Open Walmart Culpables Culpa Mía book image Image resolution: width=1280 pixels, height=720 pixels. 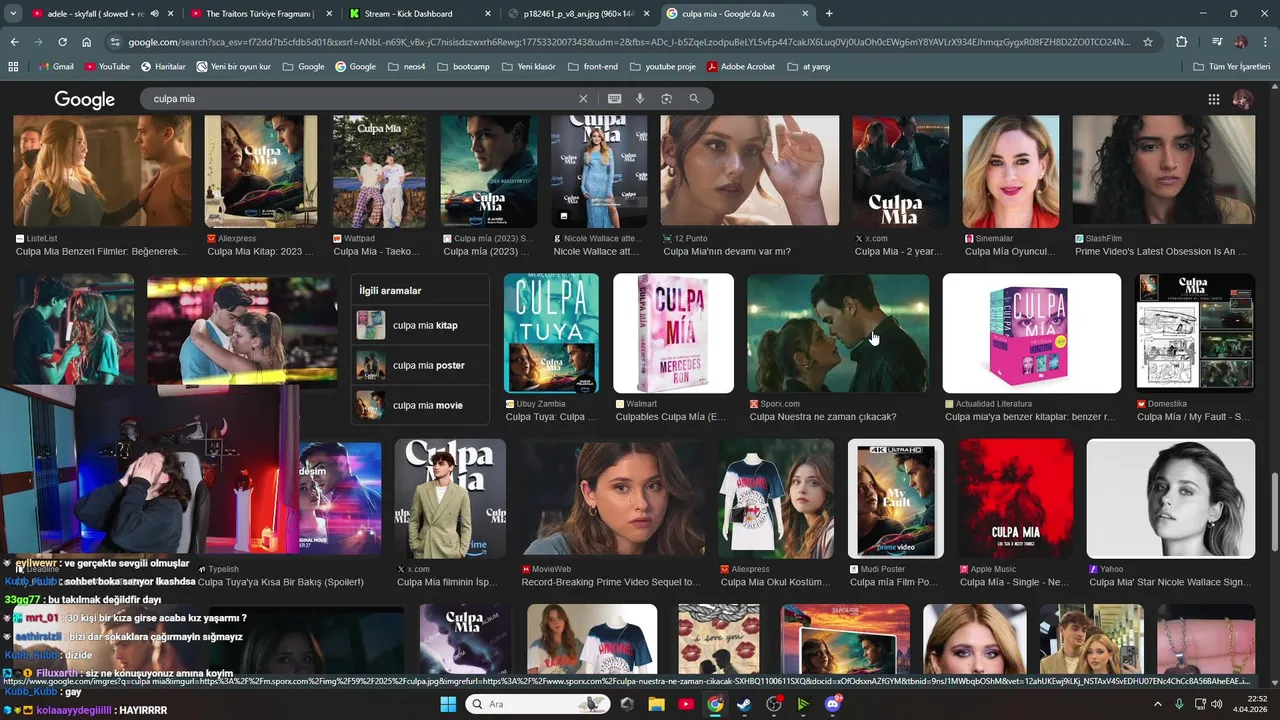click(x=673, y=333)
